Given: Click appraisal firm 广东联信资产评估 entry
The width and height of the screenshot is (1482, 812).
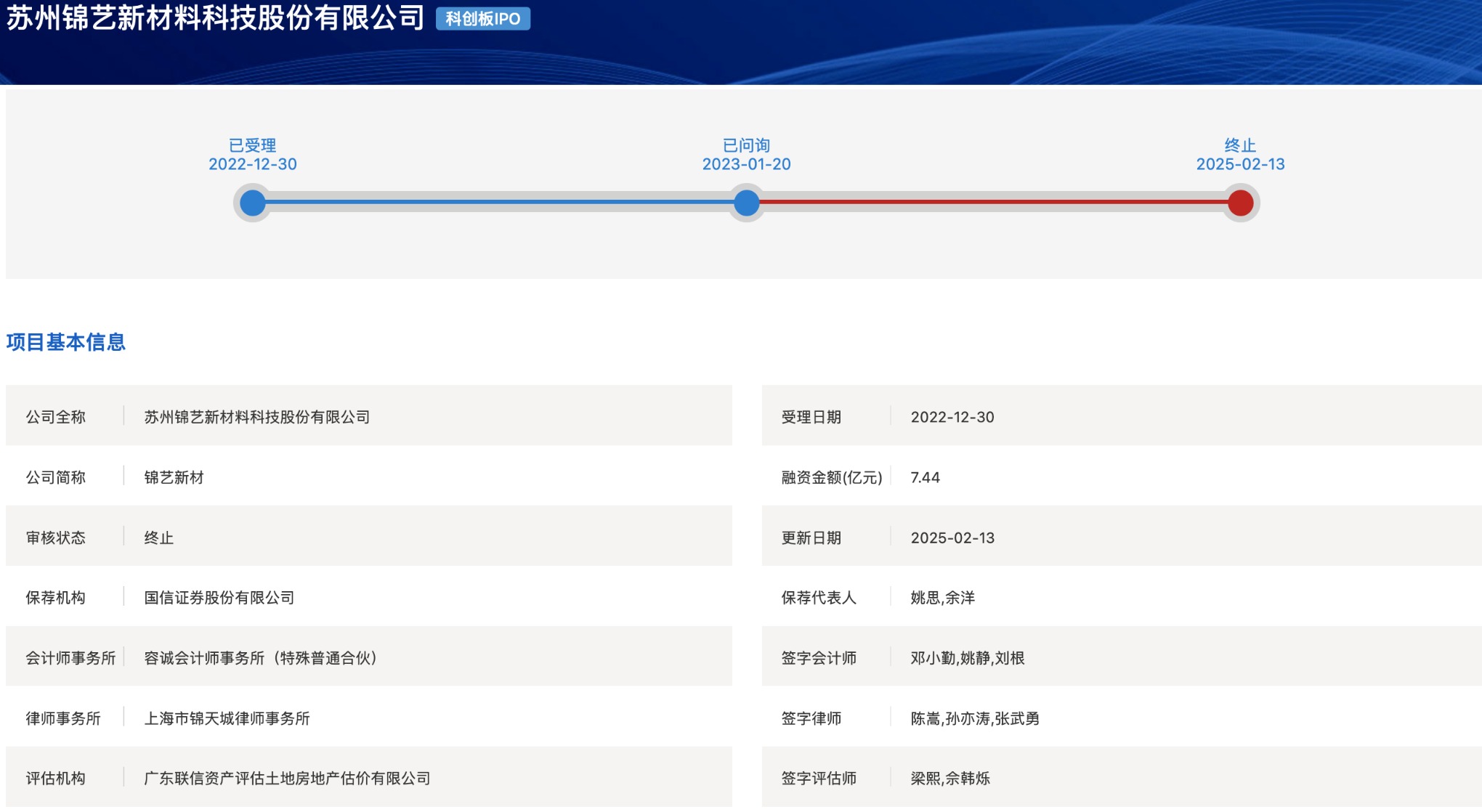Looking at the screenshot, I should point(287,779).
